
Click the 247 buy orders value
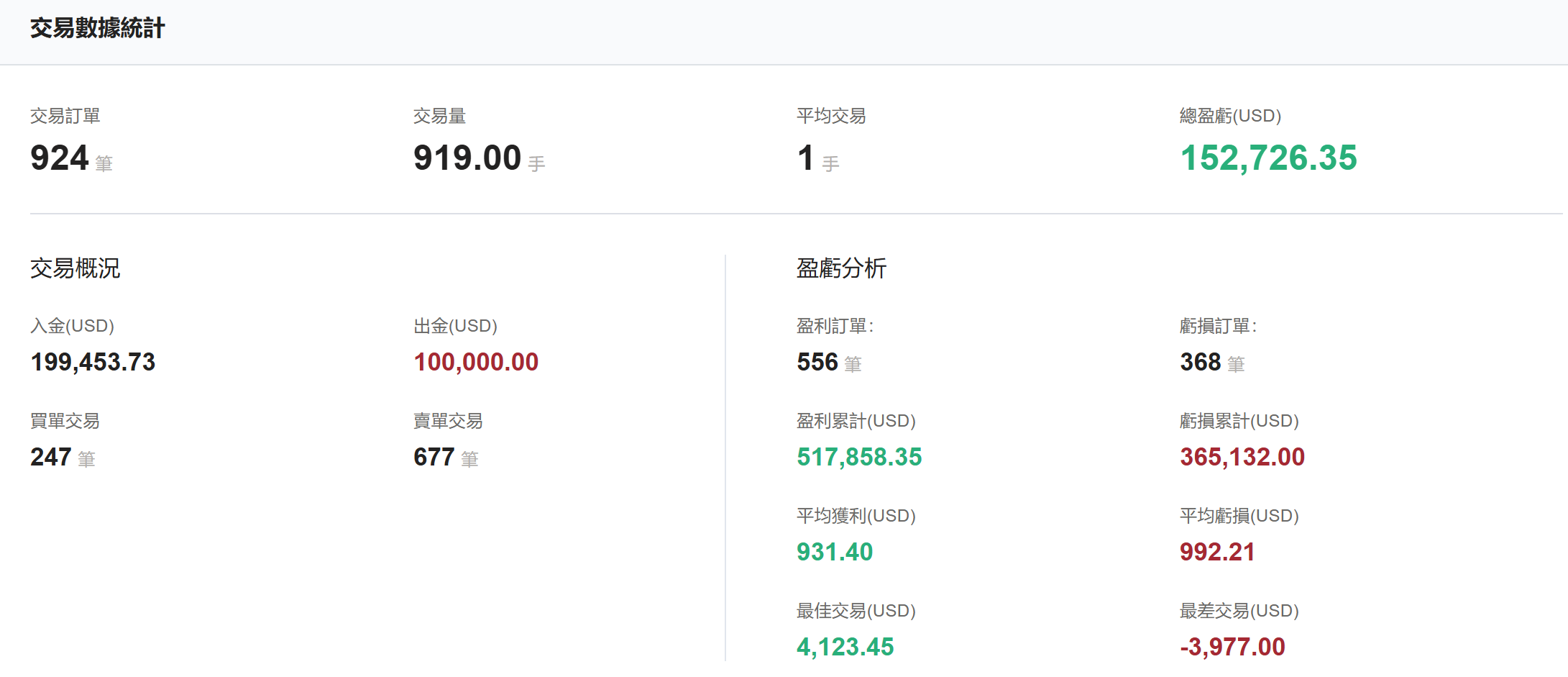pyautogui.click(x=51, y=457)
